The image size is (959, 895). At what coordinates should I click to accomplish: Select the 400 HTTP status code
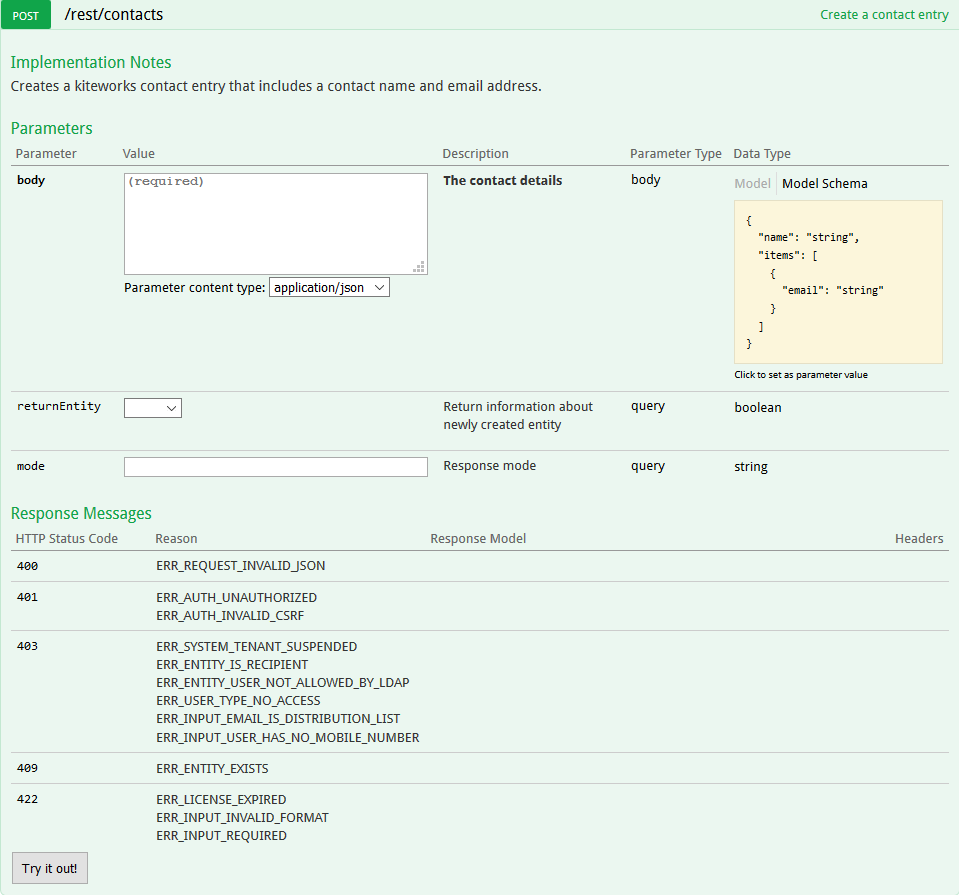pos(27,566)
